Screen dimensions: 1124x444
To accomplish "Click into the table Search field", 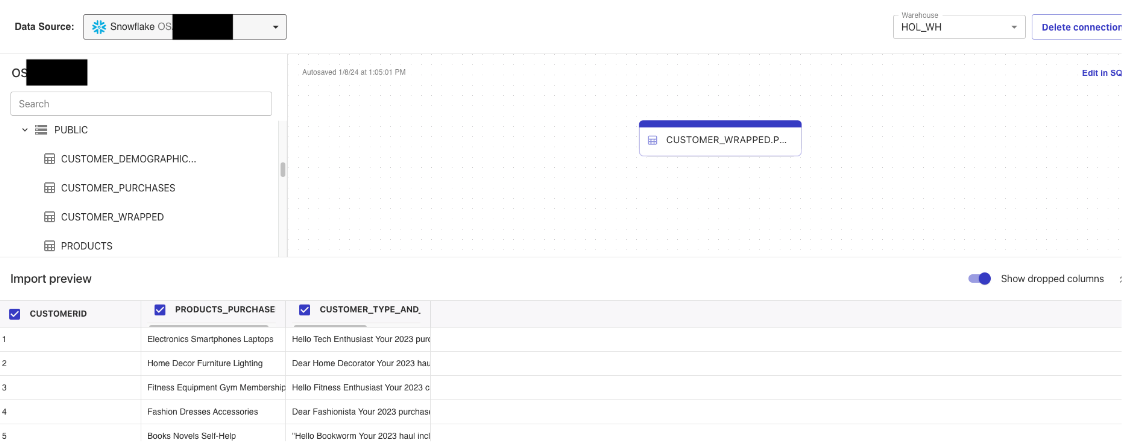I will (140, 104).
